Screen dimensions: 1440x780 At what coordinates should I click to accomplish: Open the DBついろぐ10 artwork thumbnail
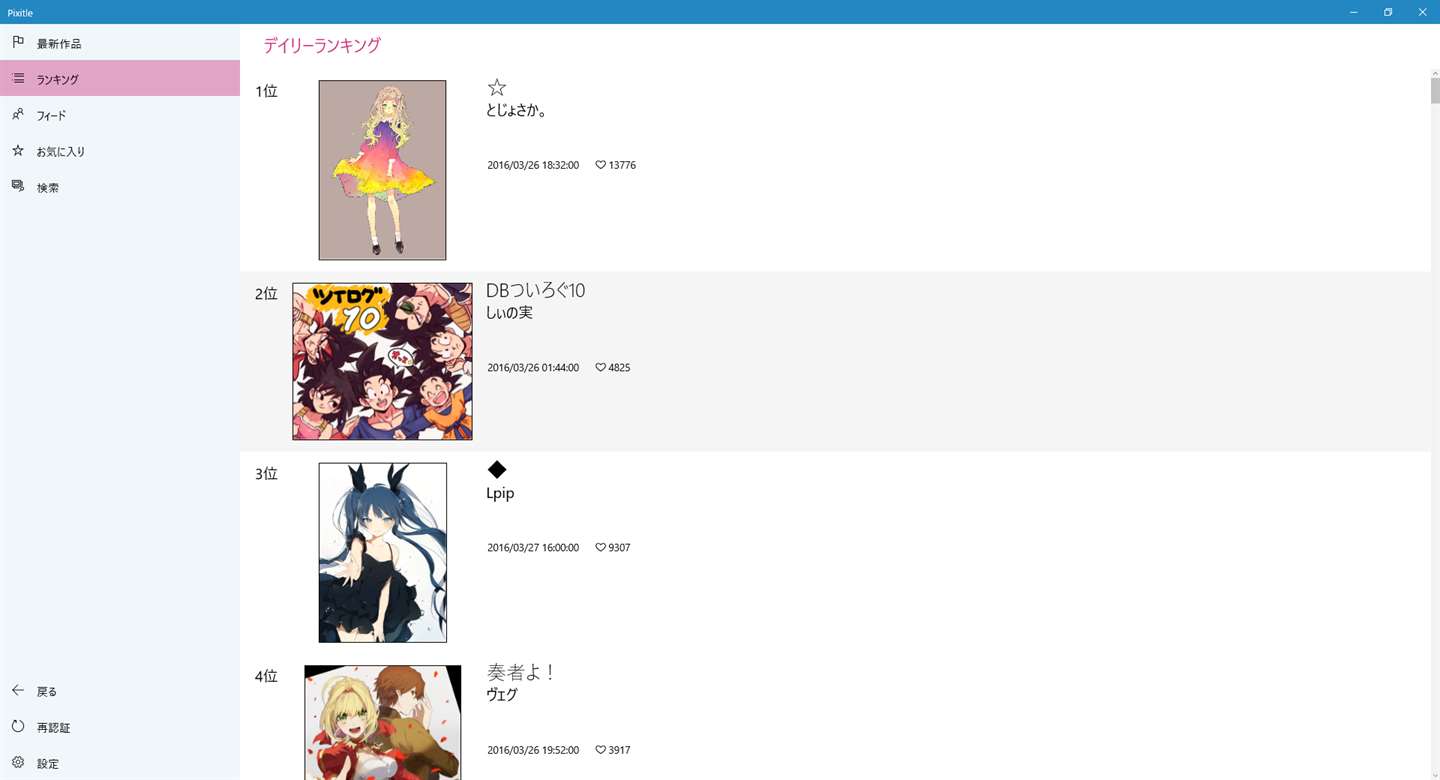(x=382, y=361)
